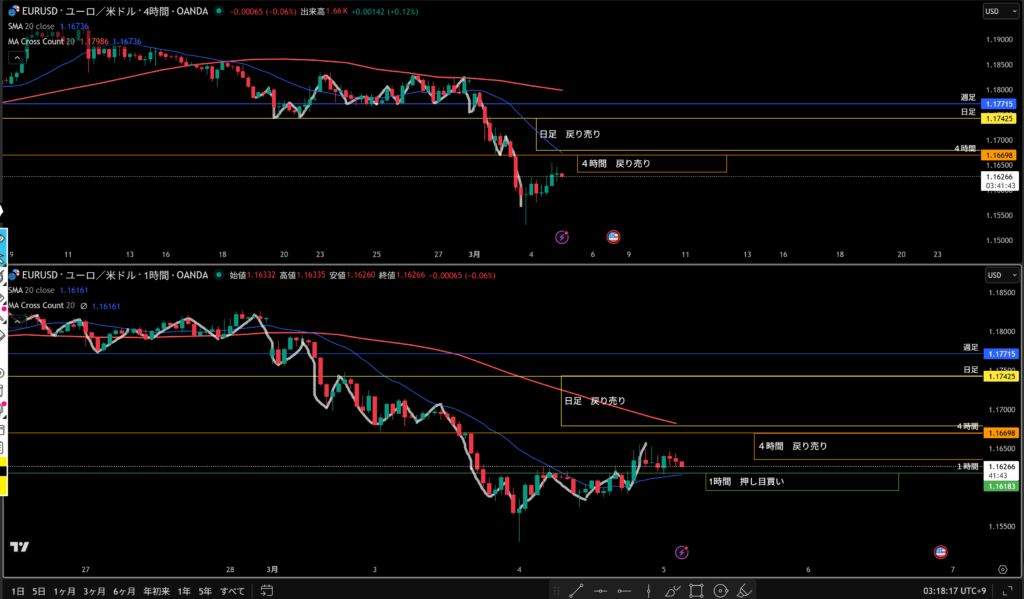
Task: Click the TradingView logo in lower chart
Action: [18, 546]
